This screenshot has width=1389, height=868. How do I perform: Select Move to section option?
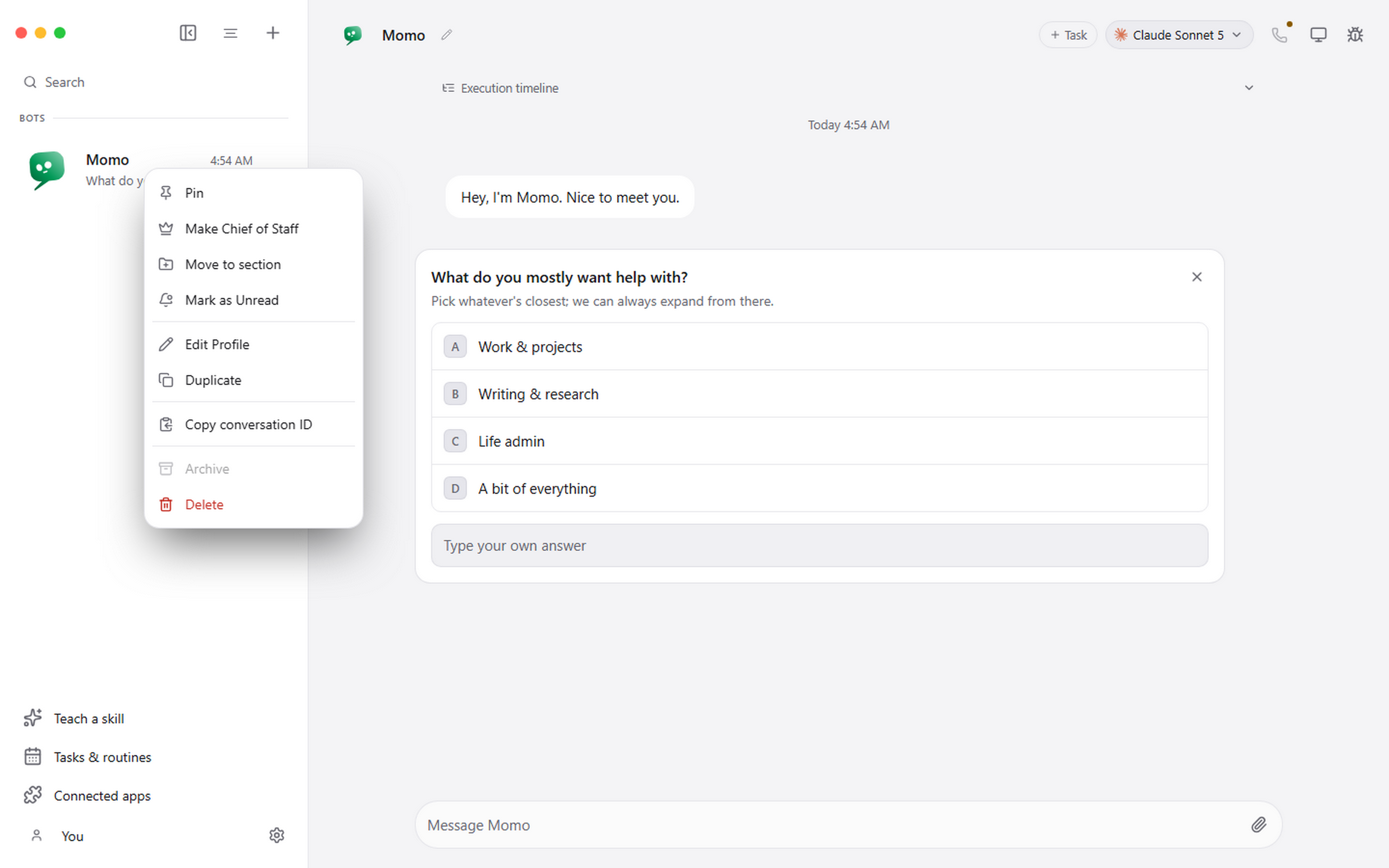coord(254,264)
